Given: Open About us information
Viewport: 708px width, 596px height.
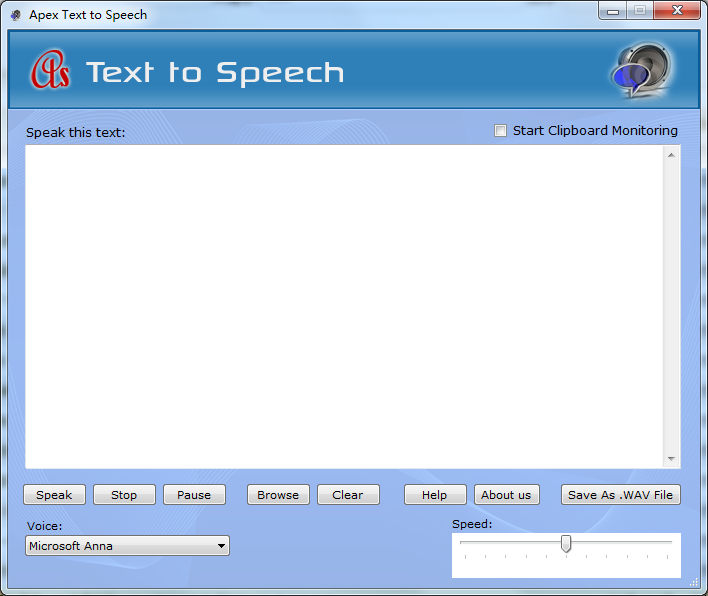Looking at the screenshot, I should pos(507,494).
